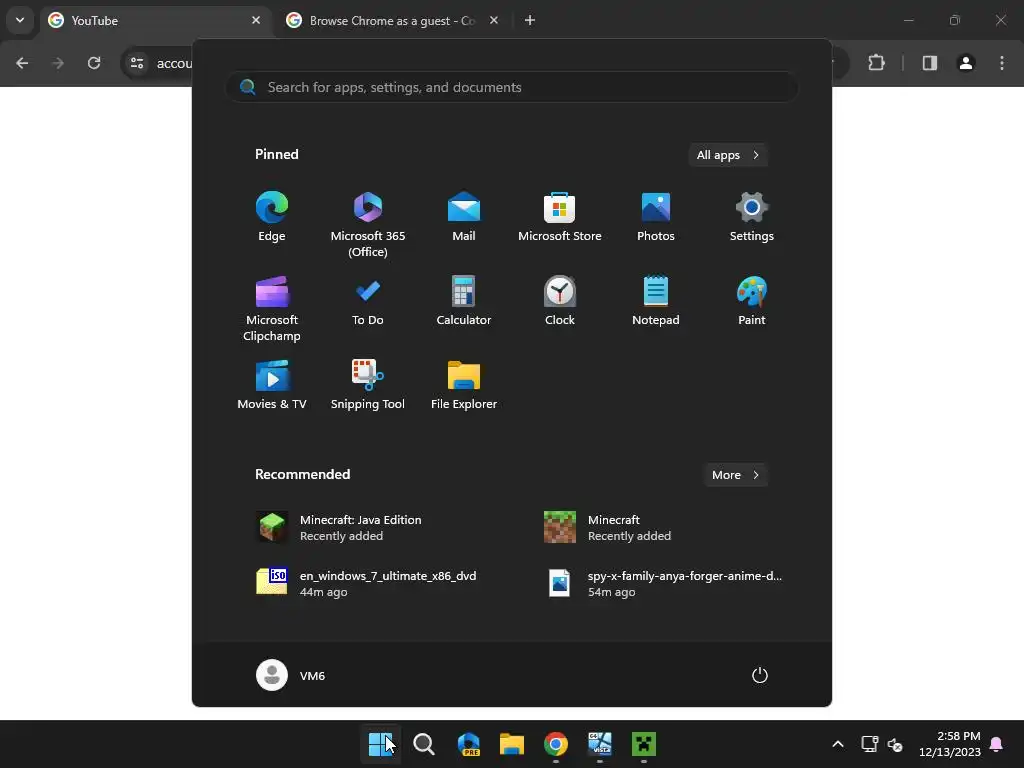Open the Chrome profile menu
This screenshot has width=1024, height=768.
(966, 63)
